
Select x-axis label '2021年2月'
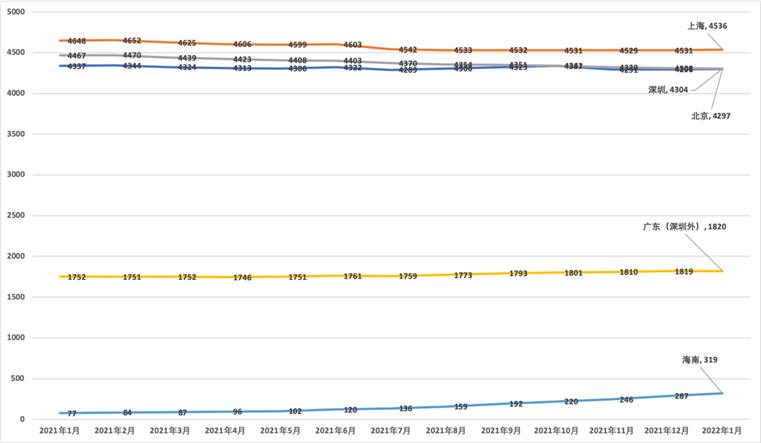coord(115,431)
